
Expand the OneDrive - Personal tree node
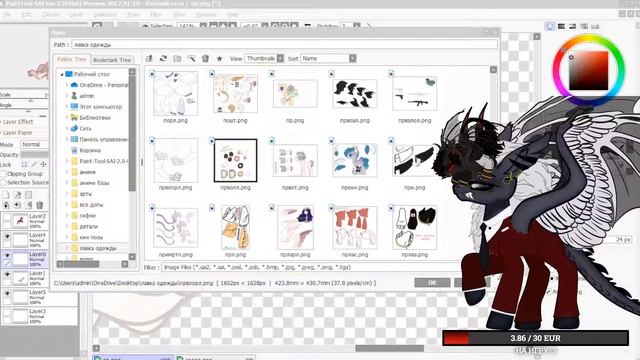pyautogui.click(x=67, y=85)
